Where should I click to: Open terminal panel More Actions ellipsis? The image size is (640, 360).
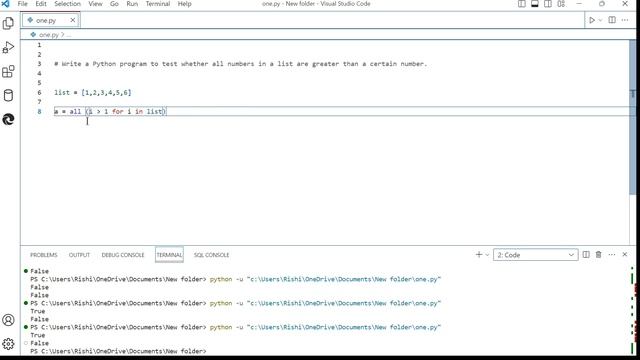(611, 255)
